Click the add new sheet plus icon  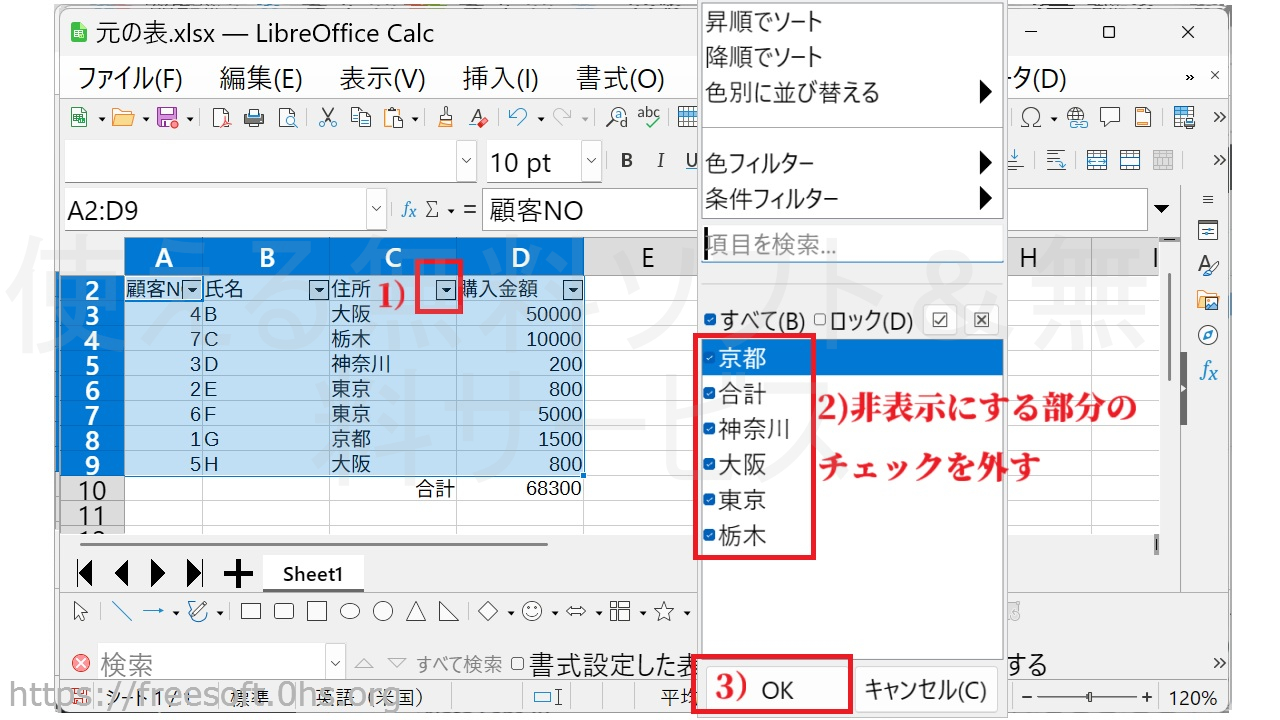click(x=238, y=573)
